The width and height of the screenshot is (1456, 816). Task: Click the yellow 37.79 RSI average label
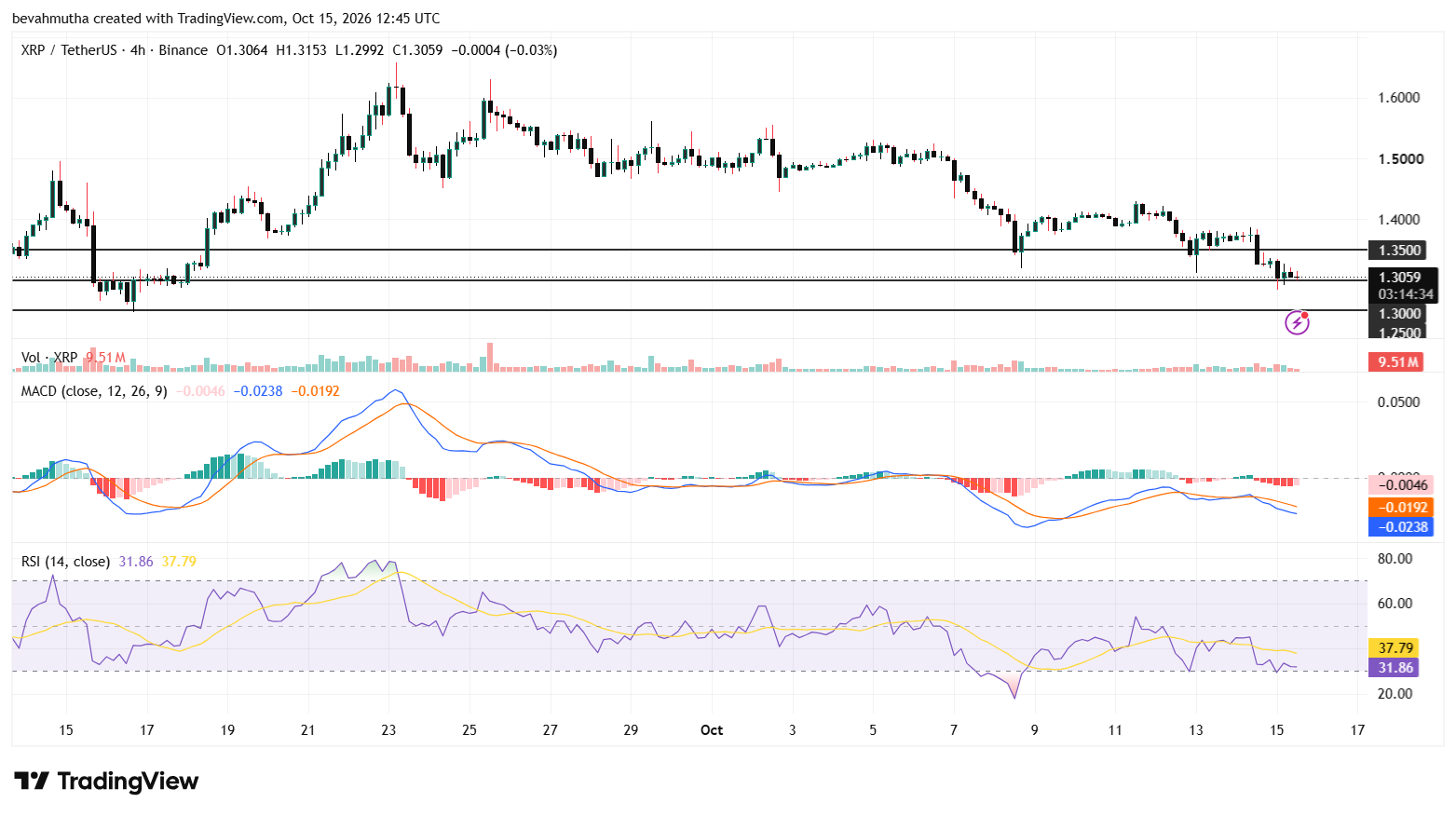[x=1394, y=648]
